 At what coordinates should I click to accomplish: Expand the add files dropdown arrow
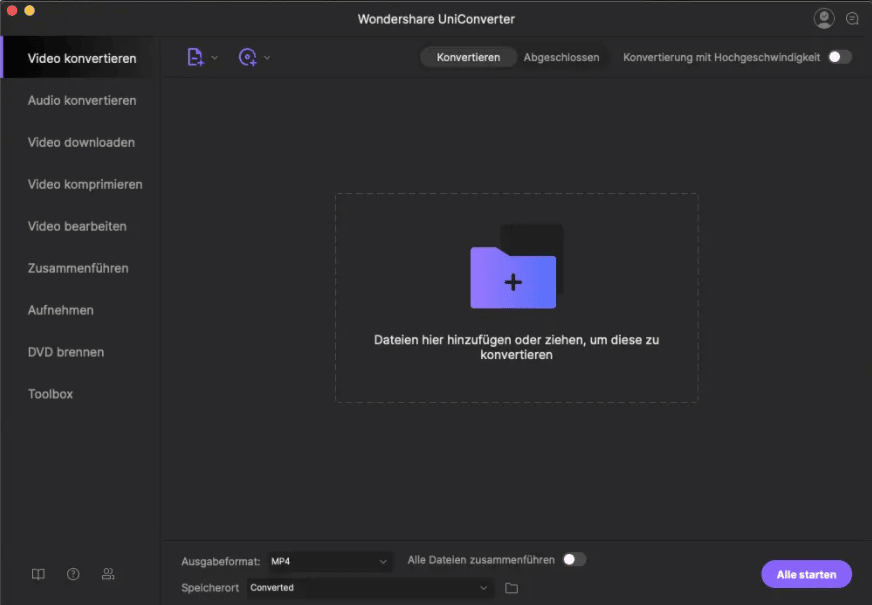tap(215, 58)
